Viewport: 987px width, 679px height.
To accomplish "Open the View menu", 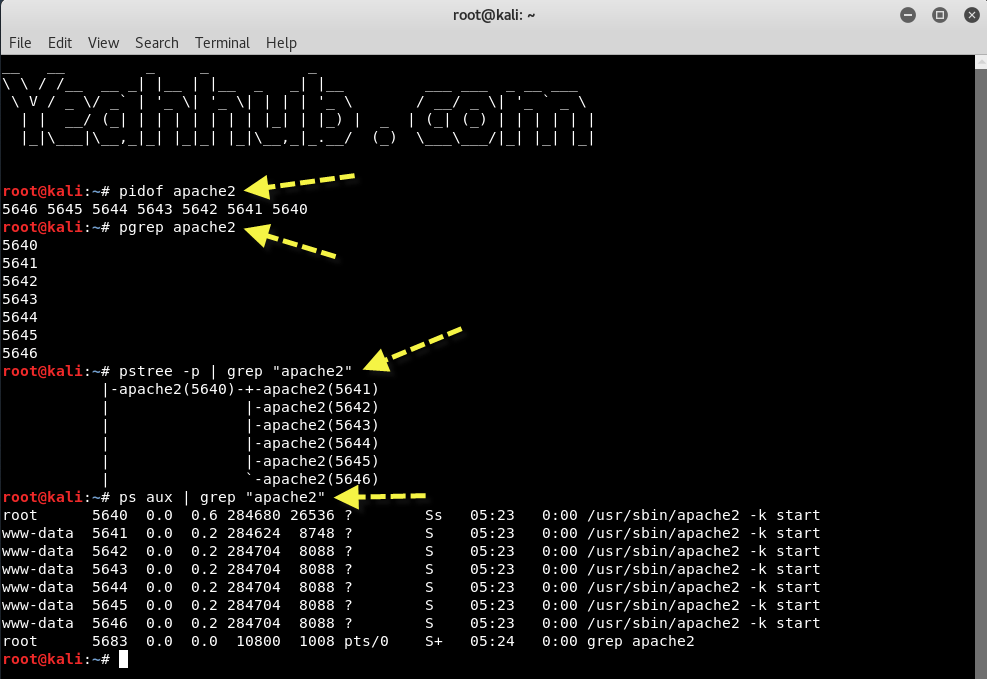I will click(x=103, y=43).
